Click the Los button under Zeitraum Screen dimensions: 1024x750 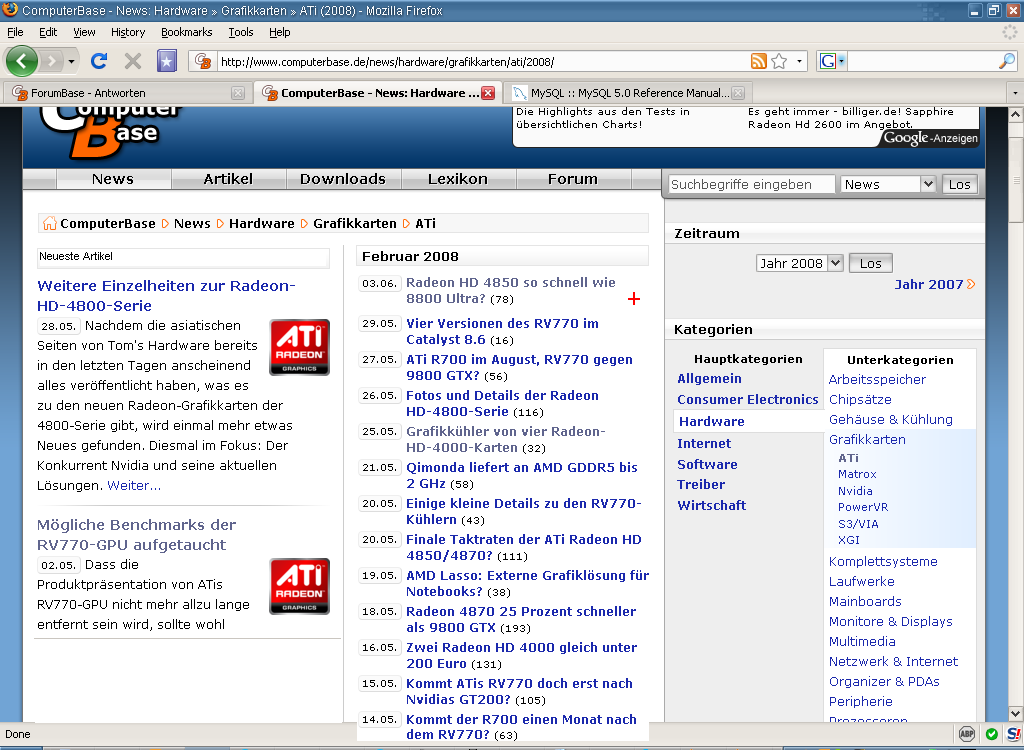871,263
